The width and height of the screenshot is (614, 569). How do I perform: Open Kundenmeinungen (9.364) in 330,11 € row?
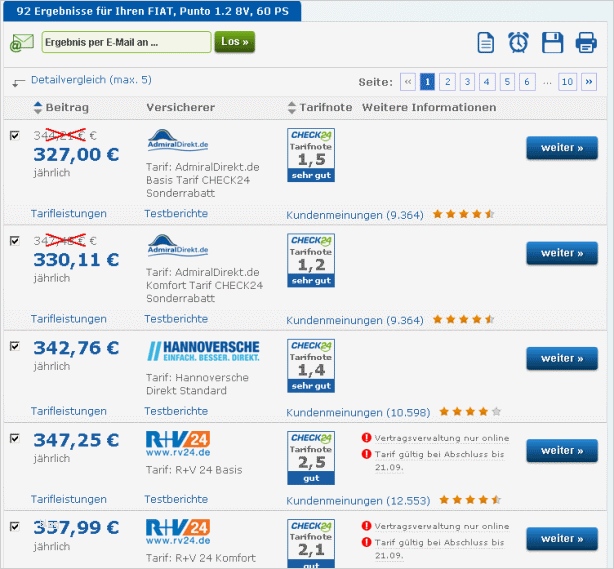pyautogui.click(x=355, y=320)
